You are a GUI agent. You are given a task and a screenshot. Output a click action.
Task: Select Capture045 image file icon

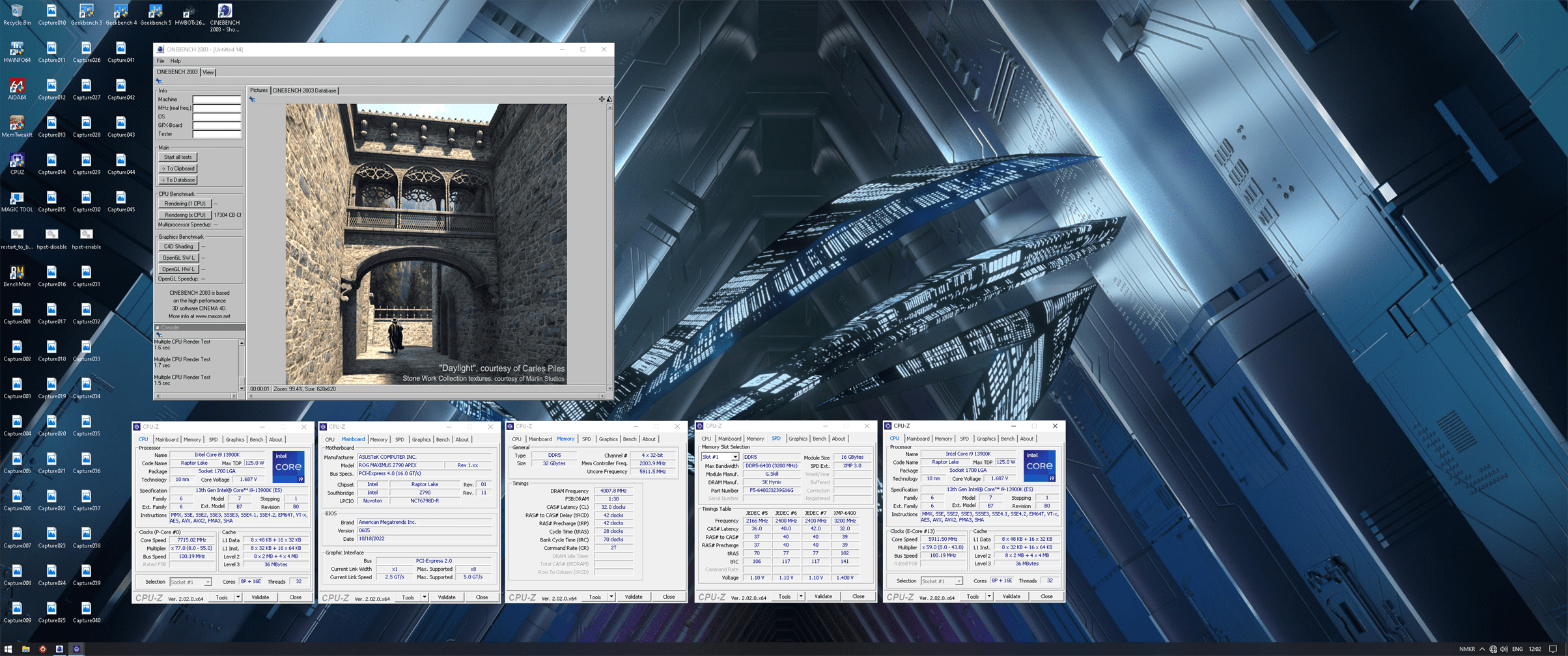coord(120,201)
